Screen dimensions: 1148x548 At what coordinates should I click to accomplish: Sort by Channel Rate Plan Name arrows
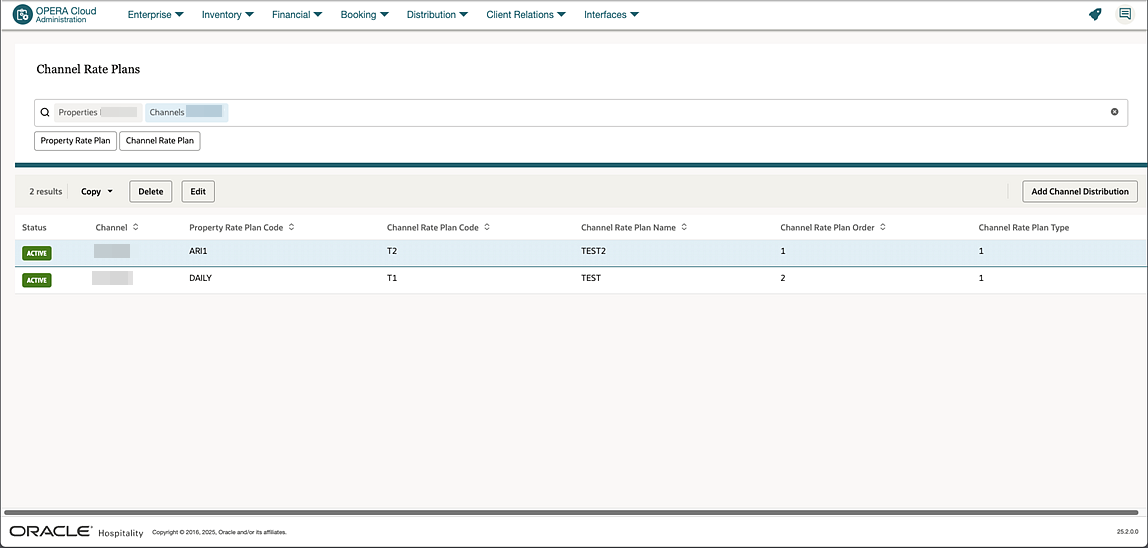(x=684, y=227)
